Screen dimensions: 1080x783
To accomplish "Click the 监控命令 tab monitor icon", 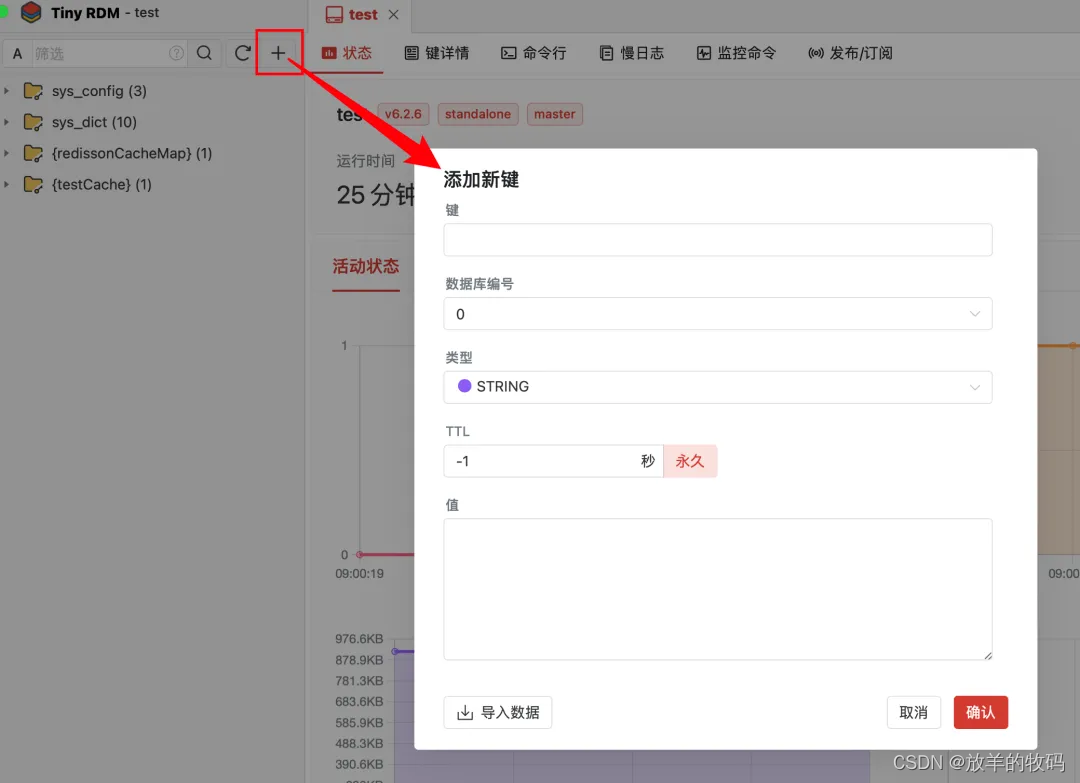I will [703, 53].
